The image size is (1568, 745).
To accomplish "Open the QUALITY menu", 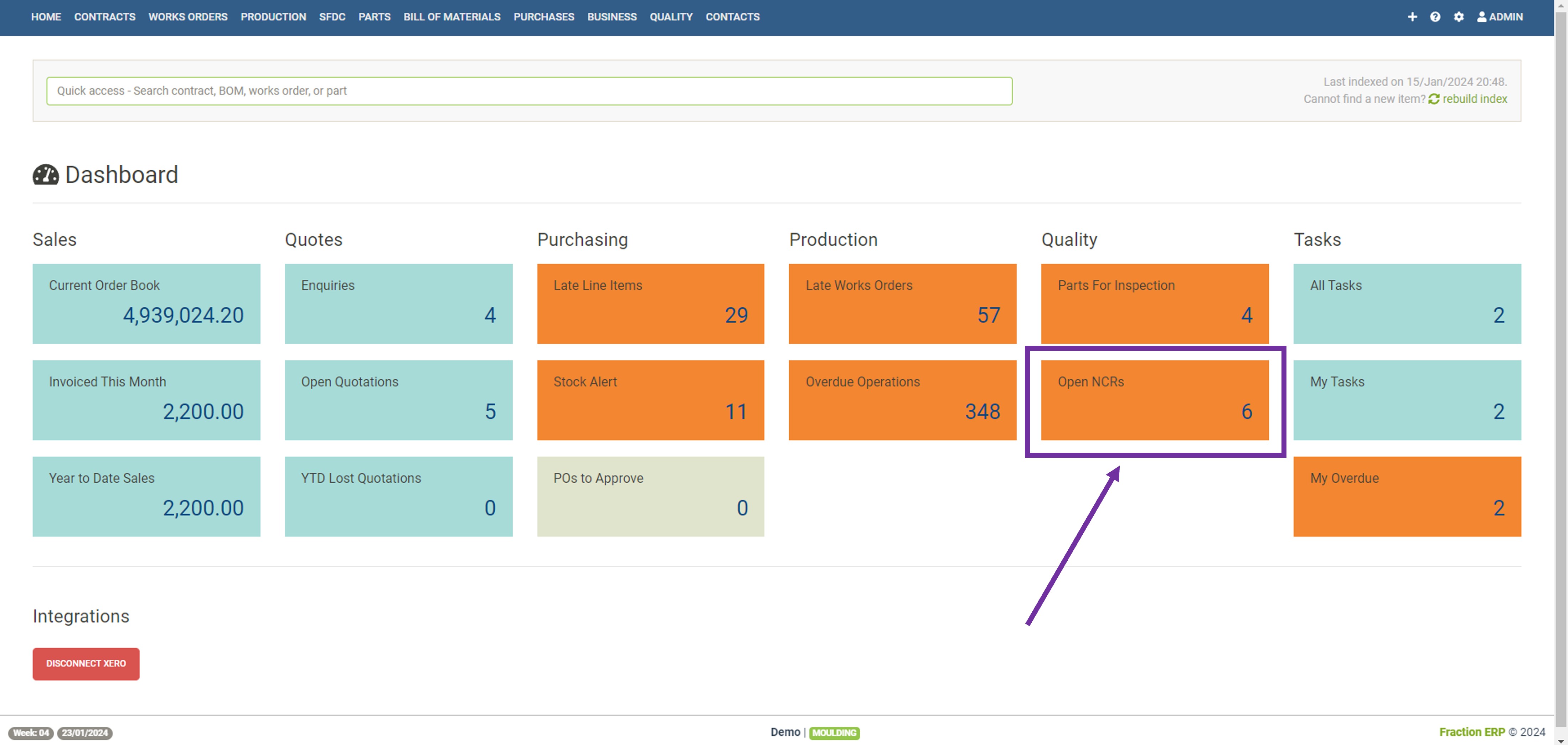I will (671, 16).
